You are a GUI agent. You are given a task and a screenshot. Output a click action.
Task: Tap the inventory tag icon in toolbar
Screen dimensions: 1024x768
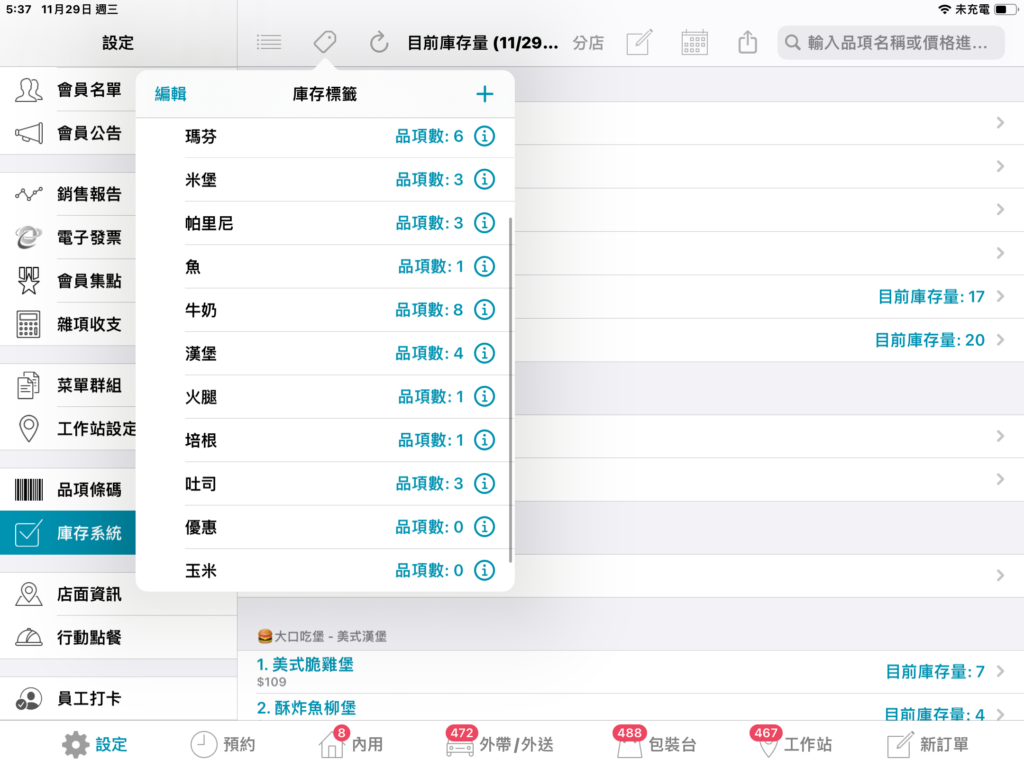coord(325,43)
